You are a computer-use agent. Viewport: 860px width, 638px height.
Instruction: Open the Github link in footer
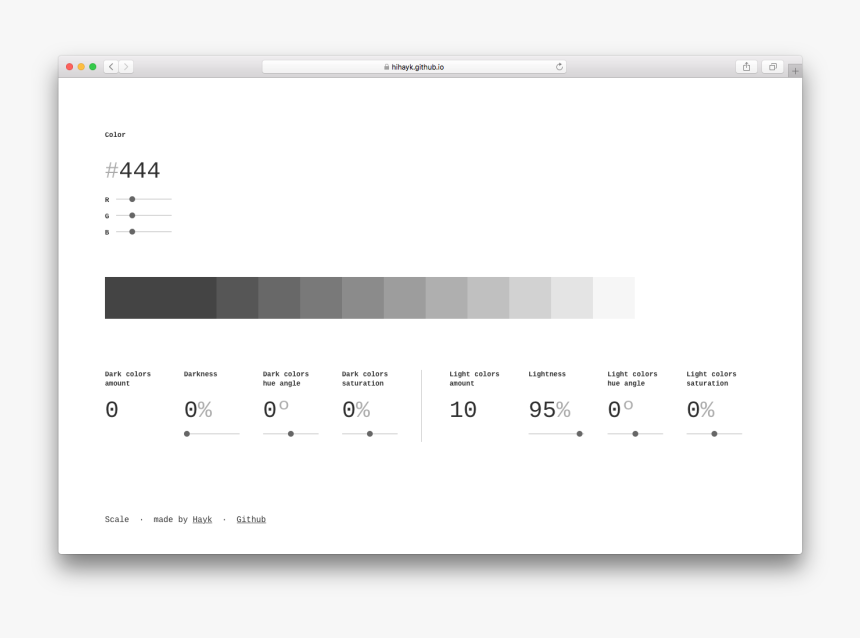coord(251,520)
